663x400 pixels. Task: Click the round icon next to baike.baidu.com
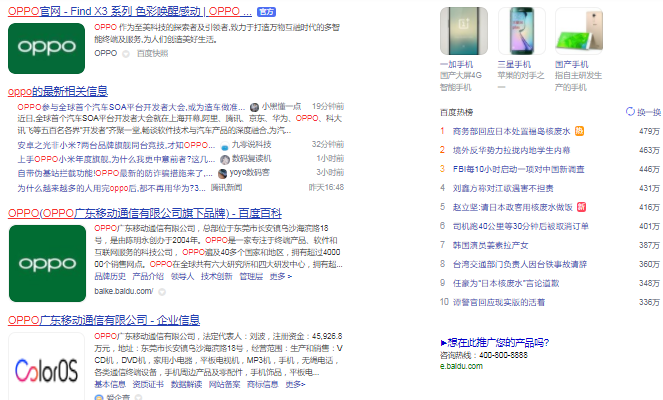(162, 292)
